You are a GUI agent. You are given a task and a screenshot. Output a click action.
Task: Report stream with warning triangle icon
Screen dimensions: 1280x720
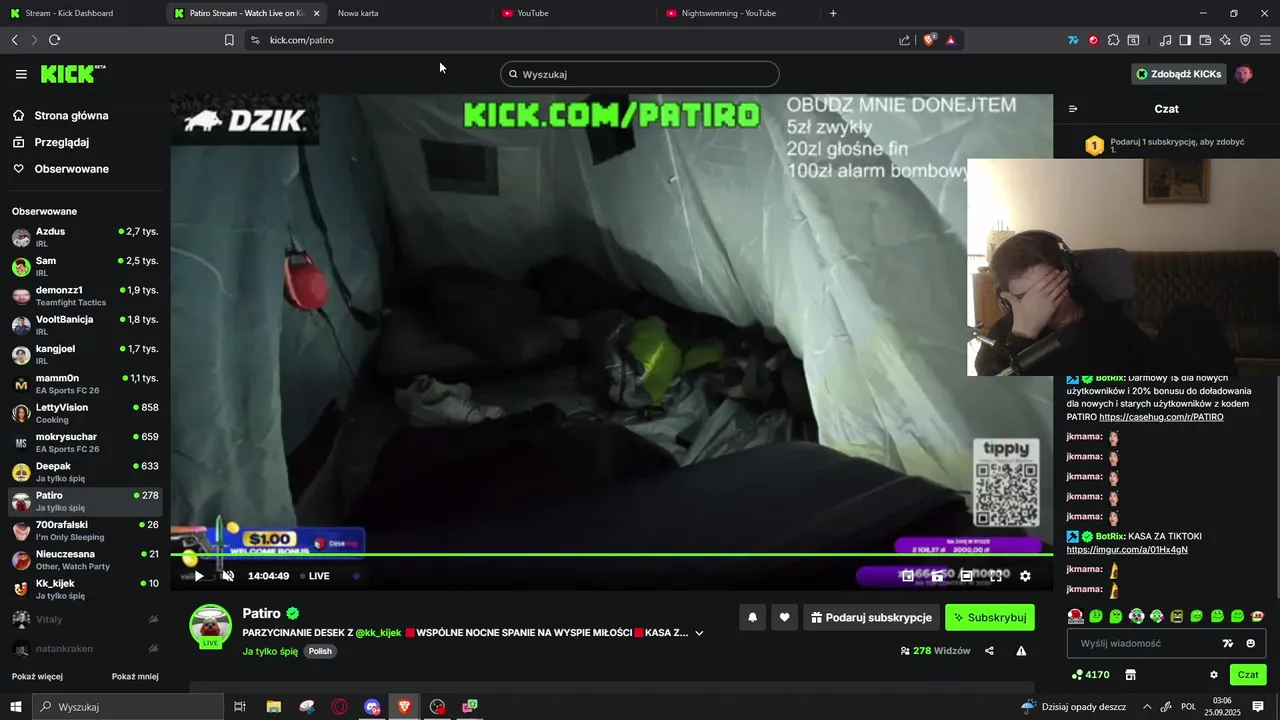coord(1021,651)
